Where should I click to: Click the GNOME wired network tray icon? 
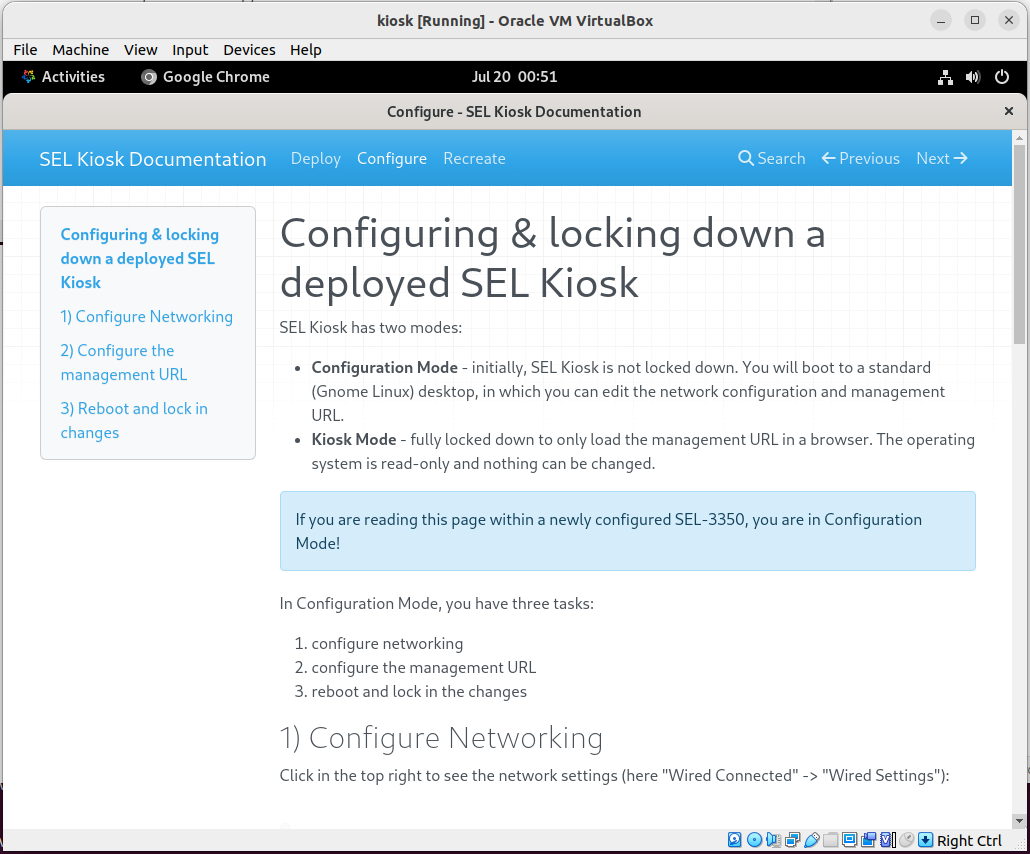click(x=945, y=78)
